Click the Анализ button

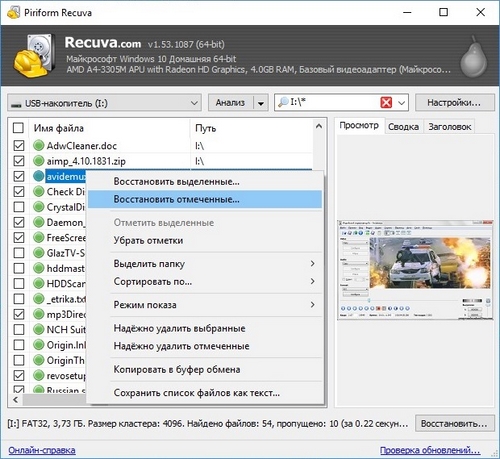[230, 103]
